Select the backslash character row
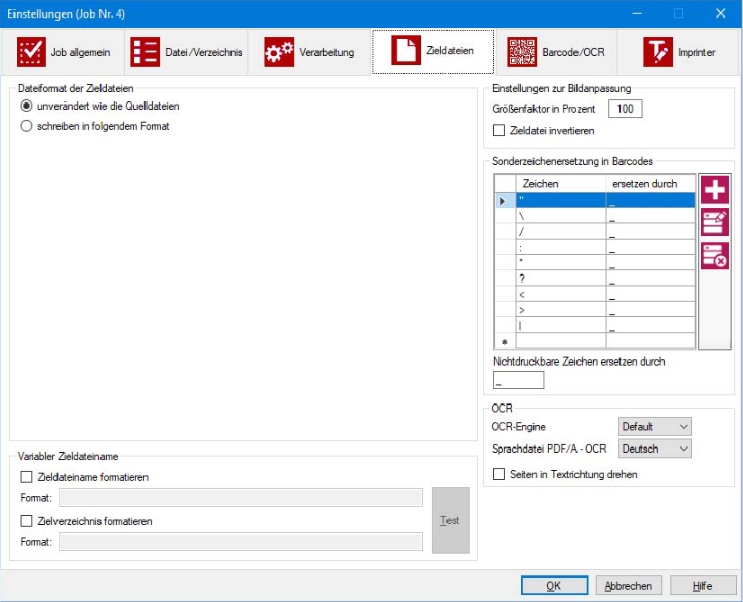 [x=595, y=217]
